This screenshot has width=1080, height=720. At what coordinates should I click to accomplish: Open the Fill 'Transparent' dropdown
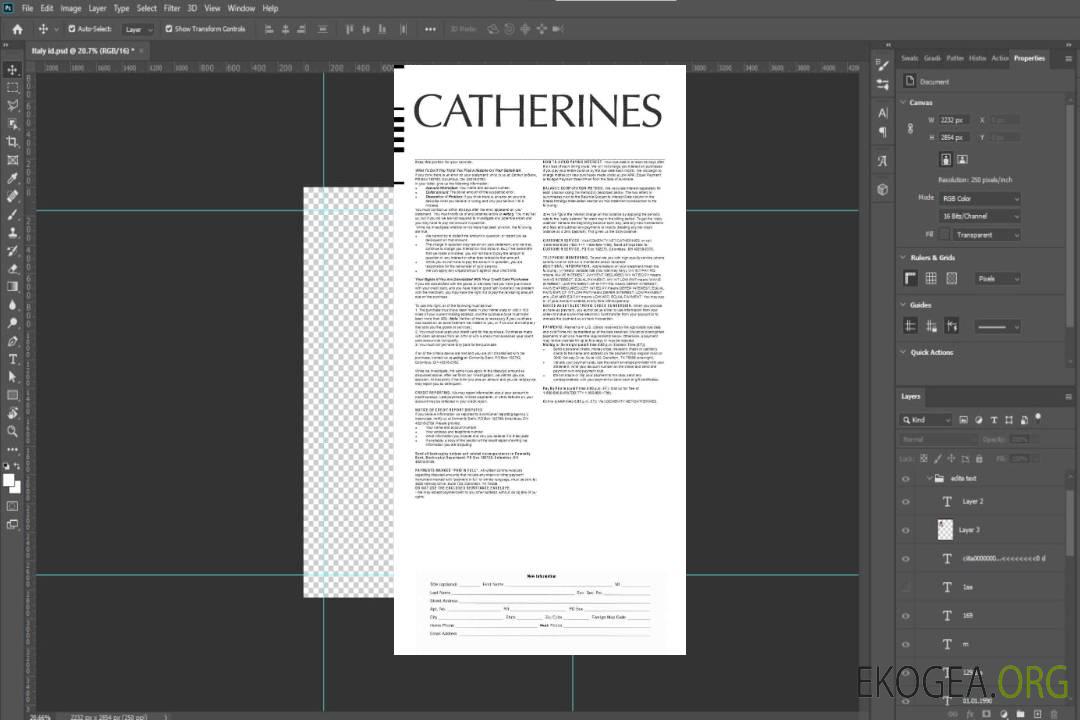(987, 235)
